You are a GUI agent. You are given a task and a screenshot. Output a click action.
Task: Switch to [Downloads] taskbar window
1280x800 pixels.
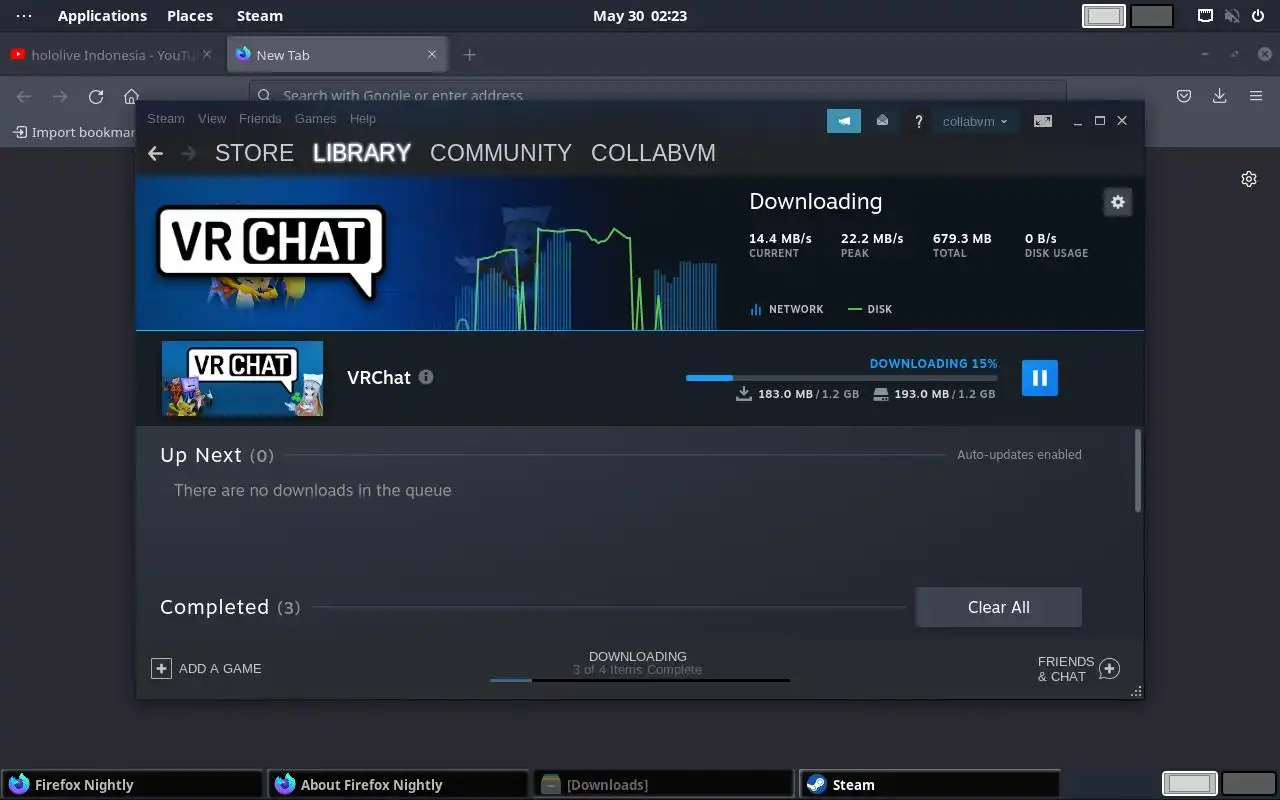(664, 785)
